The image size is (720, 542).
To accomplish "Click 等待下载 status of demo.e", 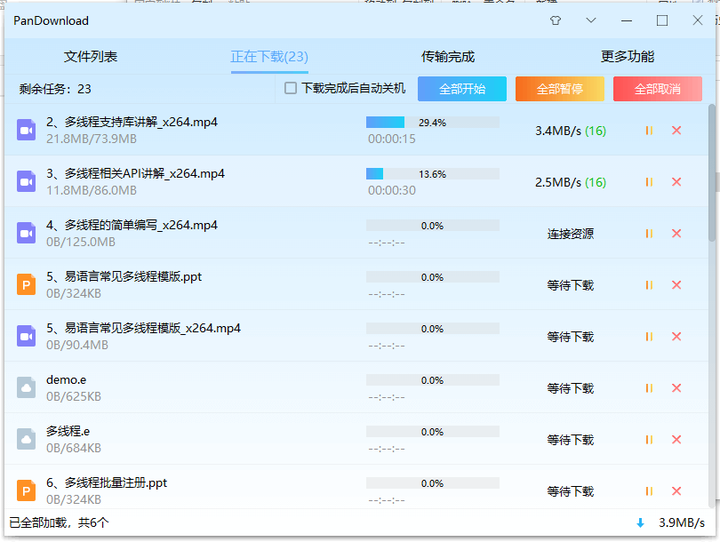I will (570, 389).
